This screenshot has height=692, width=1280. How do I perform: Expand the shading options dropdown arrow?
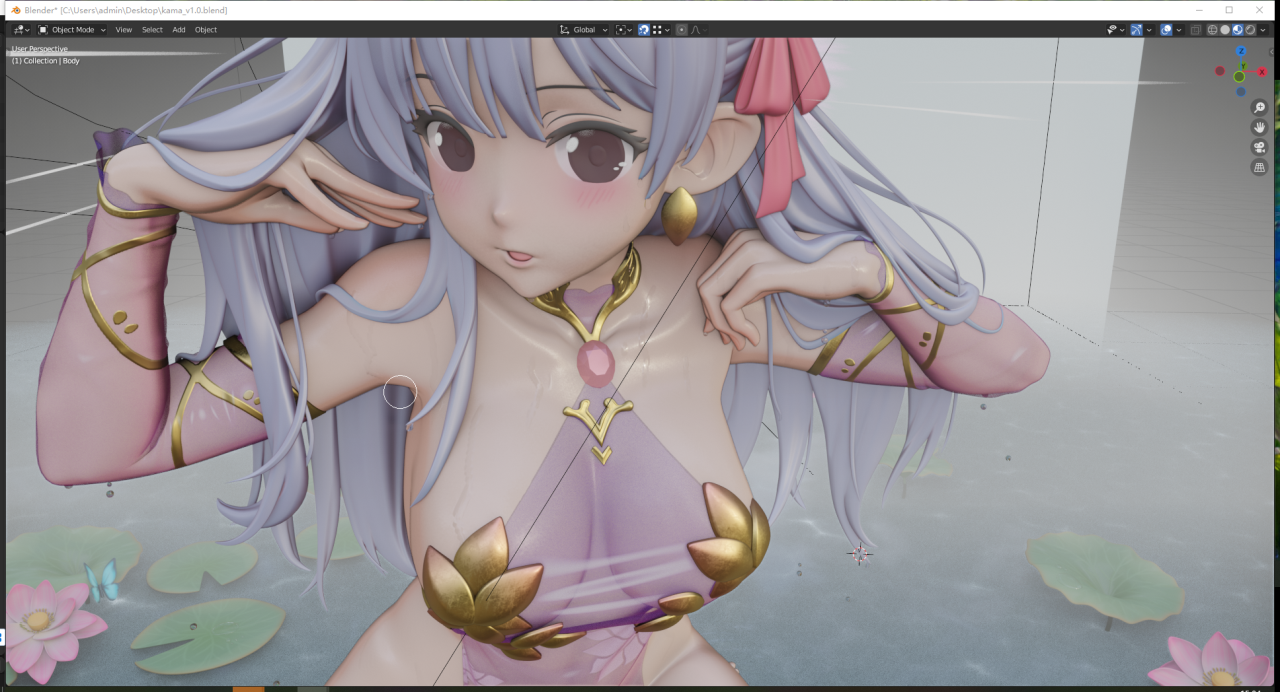1263,30
